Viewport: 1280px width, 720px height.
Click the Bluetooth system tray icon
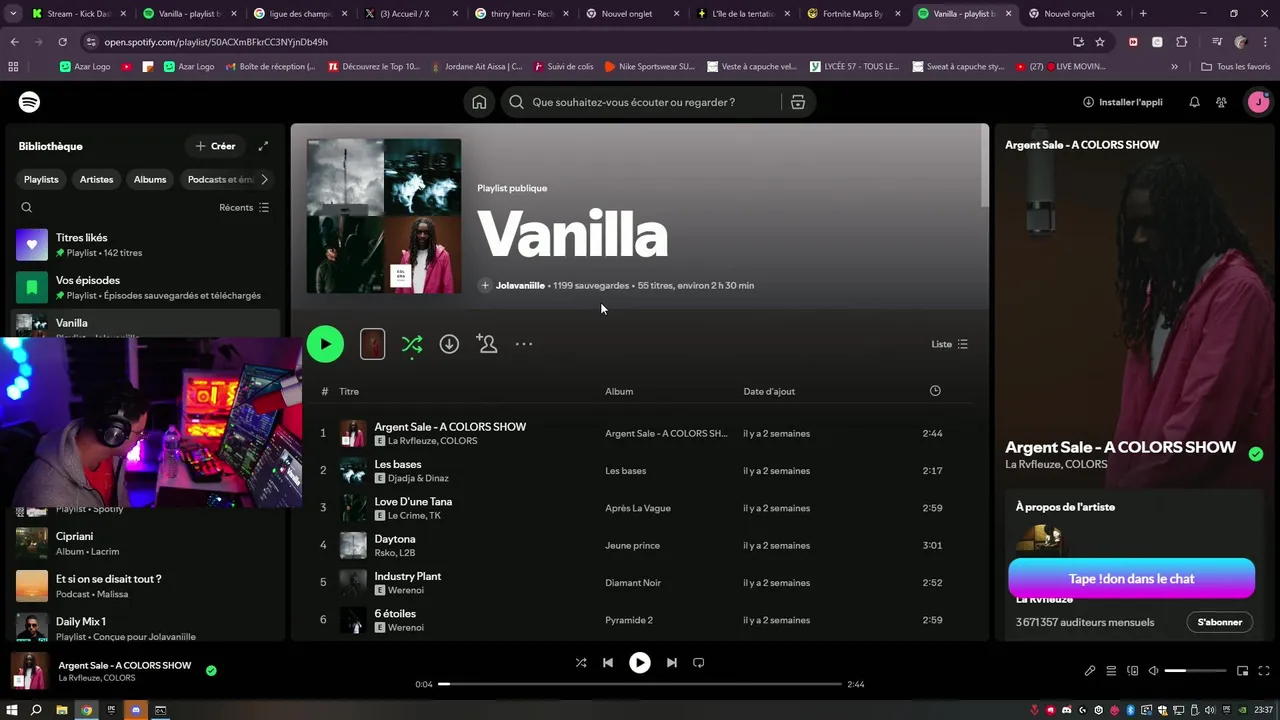[1130, 710]
